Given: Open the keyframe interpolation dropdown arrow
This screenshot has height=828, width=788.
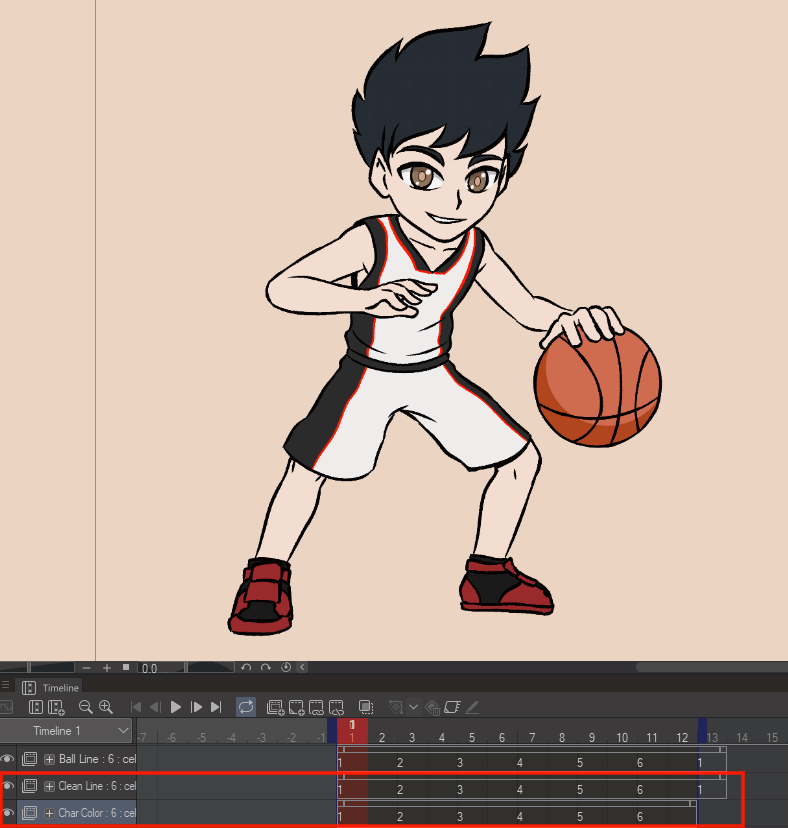Looking at the screenshot, I should coord(414,707).
